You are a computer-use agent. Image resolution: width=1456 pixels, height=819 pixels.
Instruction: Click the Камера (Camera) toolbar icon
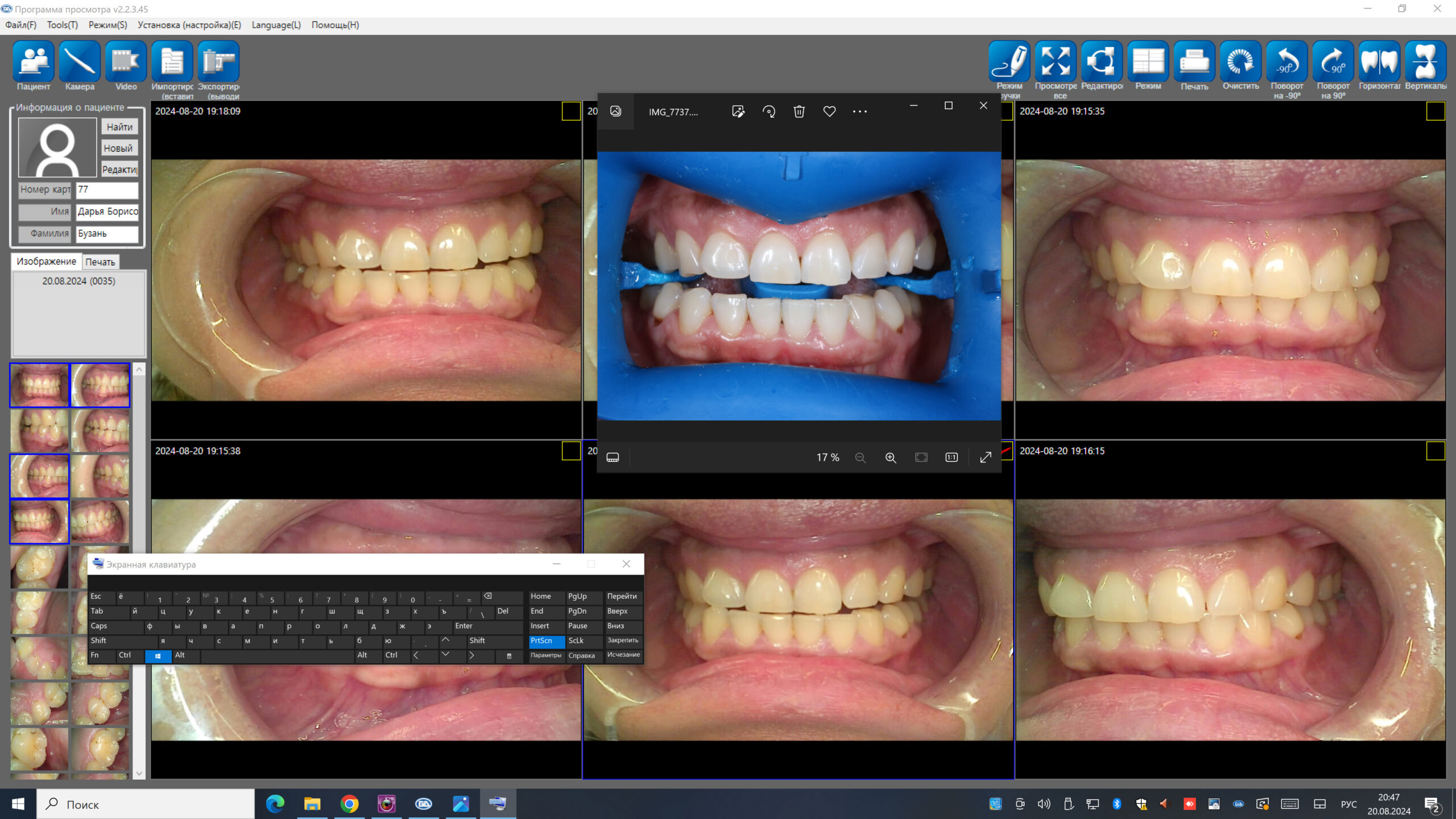click(x=80, y=61)
